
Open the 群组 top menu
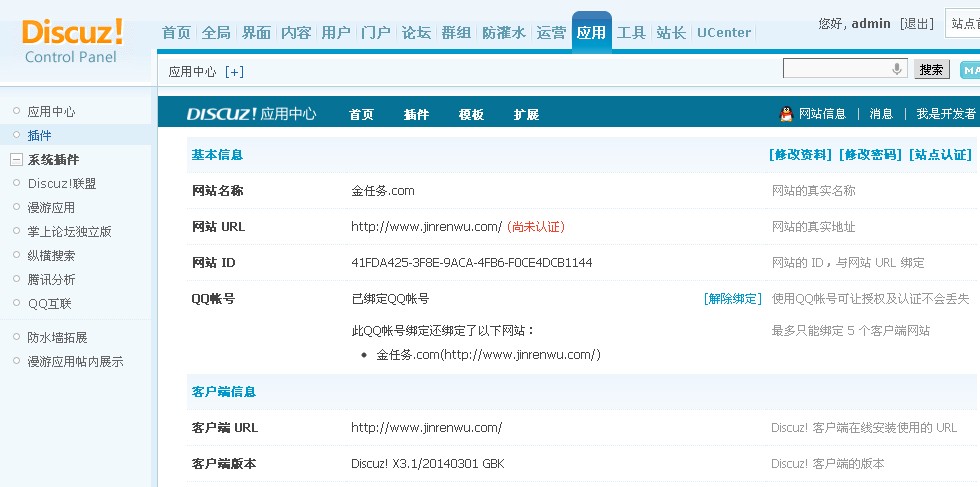[x=456, y=33]
